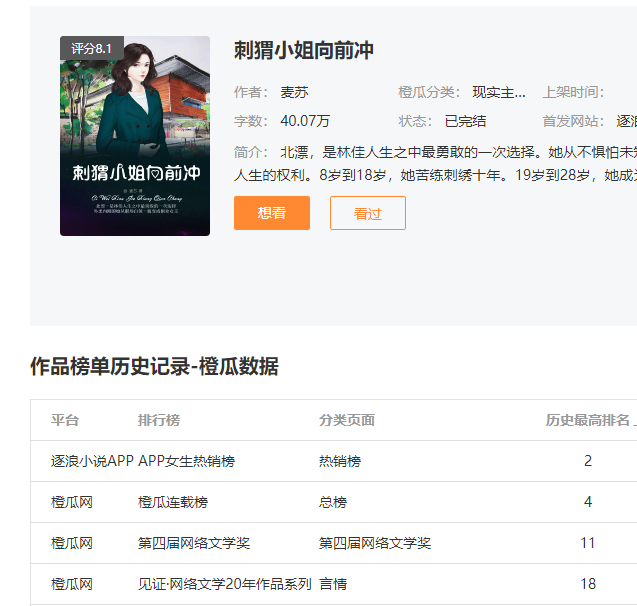
Task: Click the 想看 orange button
Action: [x=272, y=213]
